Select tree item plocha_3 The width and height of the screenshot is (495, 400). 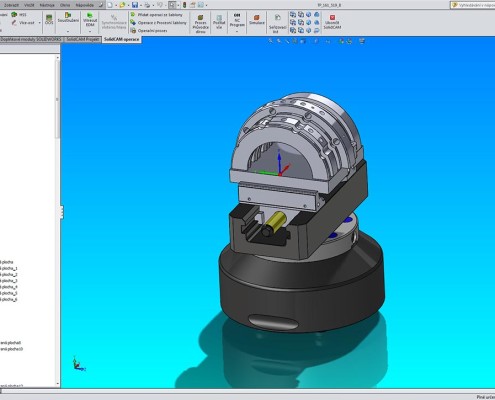pyautogui.click(x=9, y=281)
